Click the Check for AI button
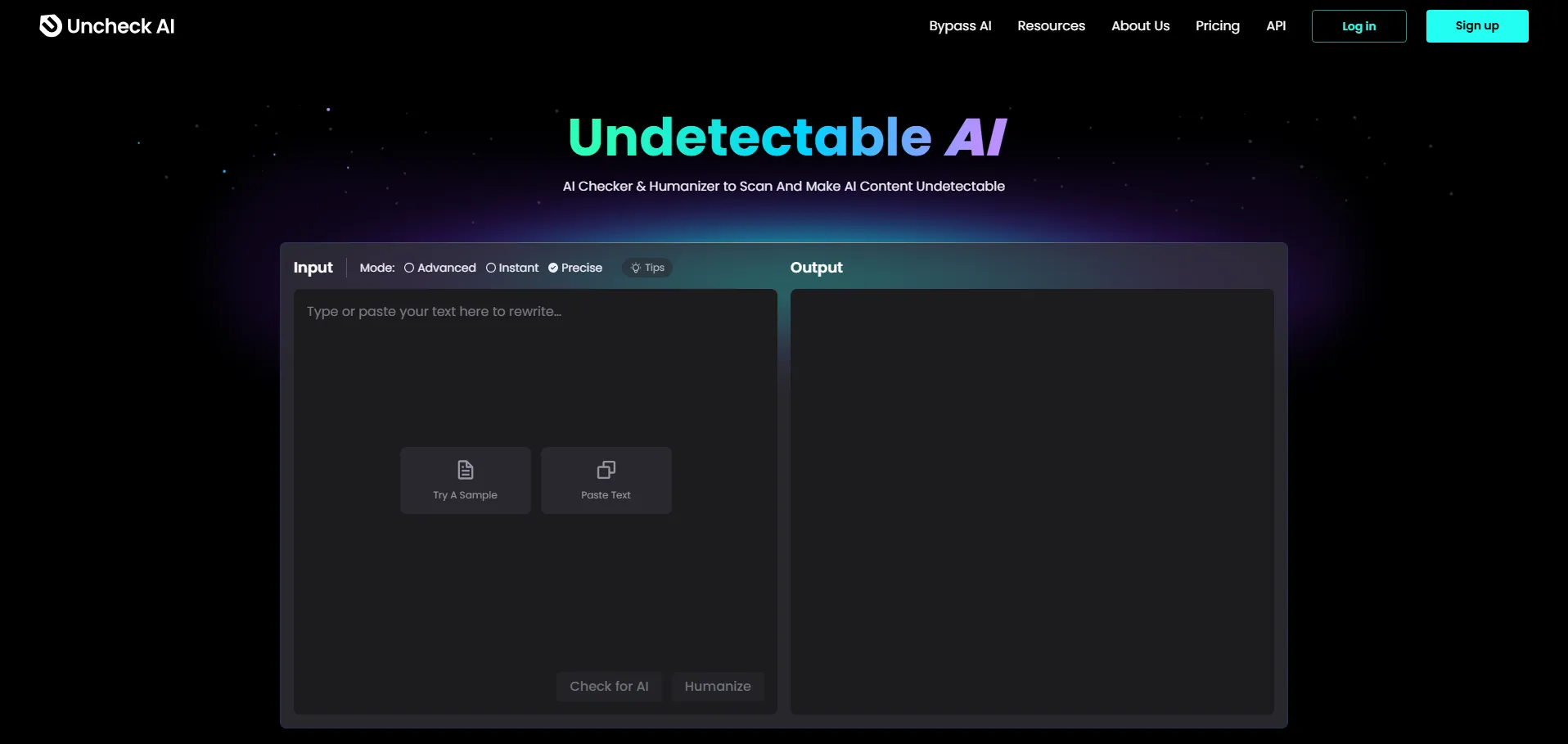This screenshot has width=1568, height=744. click(609, 687)
